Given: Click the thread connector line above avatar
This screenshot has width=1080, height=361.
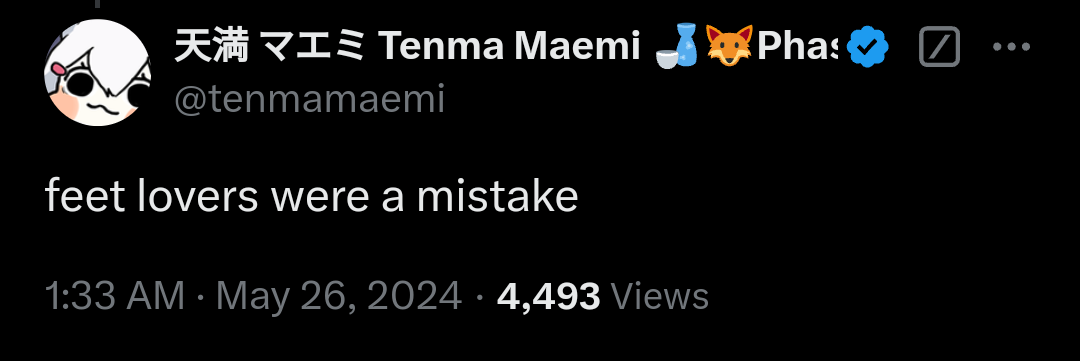Looking at the screenshot, I should [97, 3].
